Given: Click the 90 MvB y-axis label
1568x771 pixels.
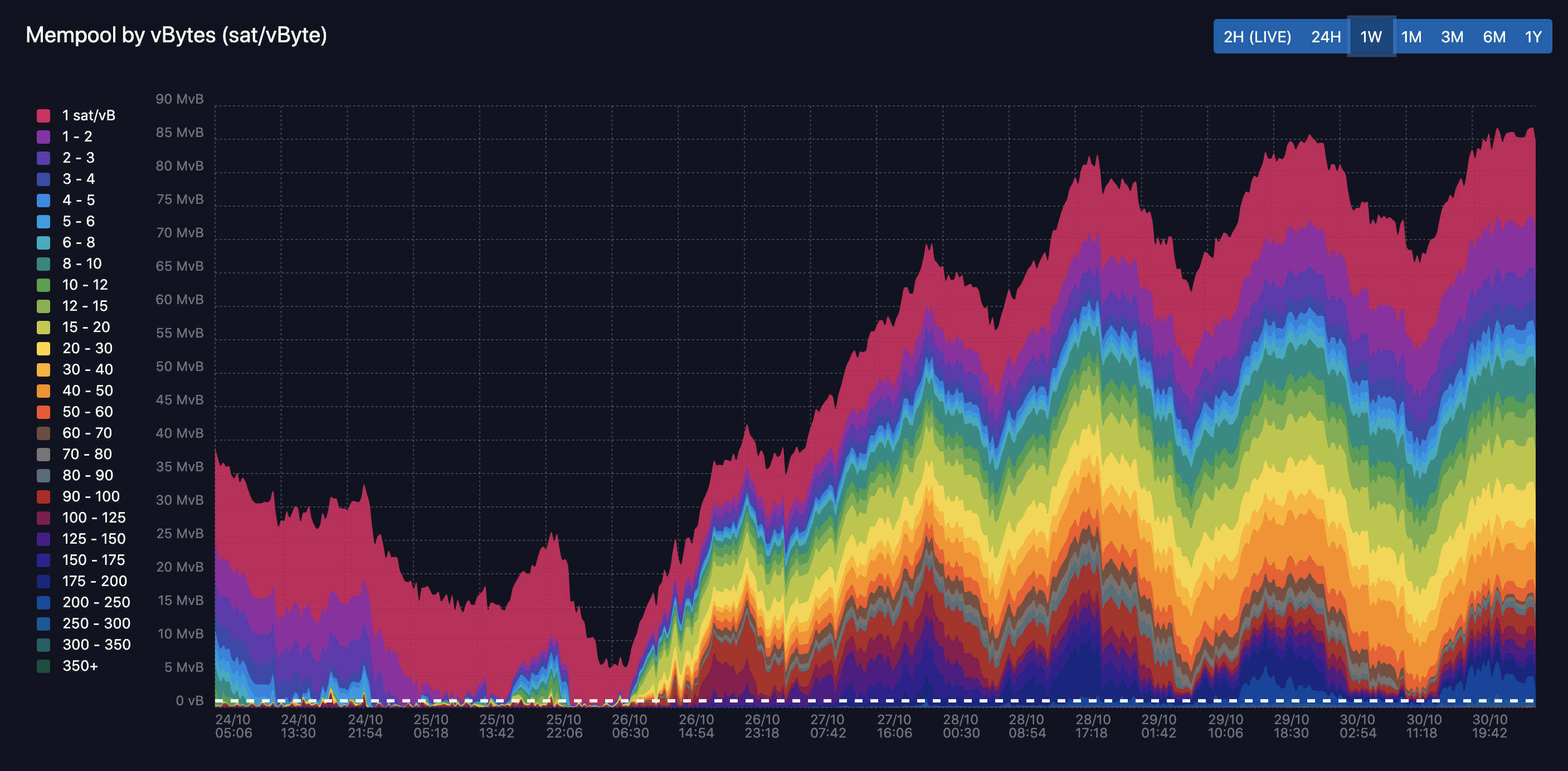Looking at the screenshot, I should click(x=179, y=99).
